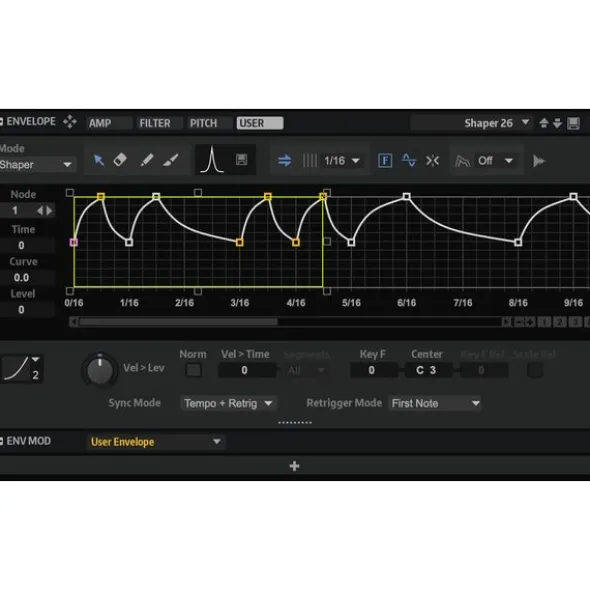590x591 pixels.
Task: Open the Off dropdown menu
Action: [x=495, y=161]
